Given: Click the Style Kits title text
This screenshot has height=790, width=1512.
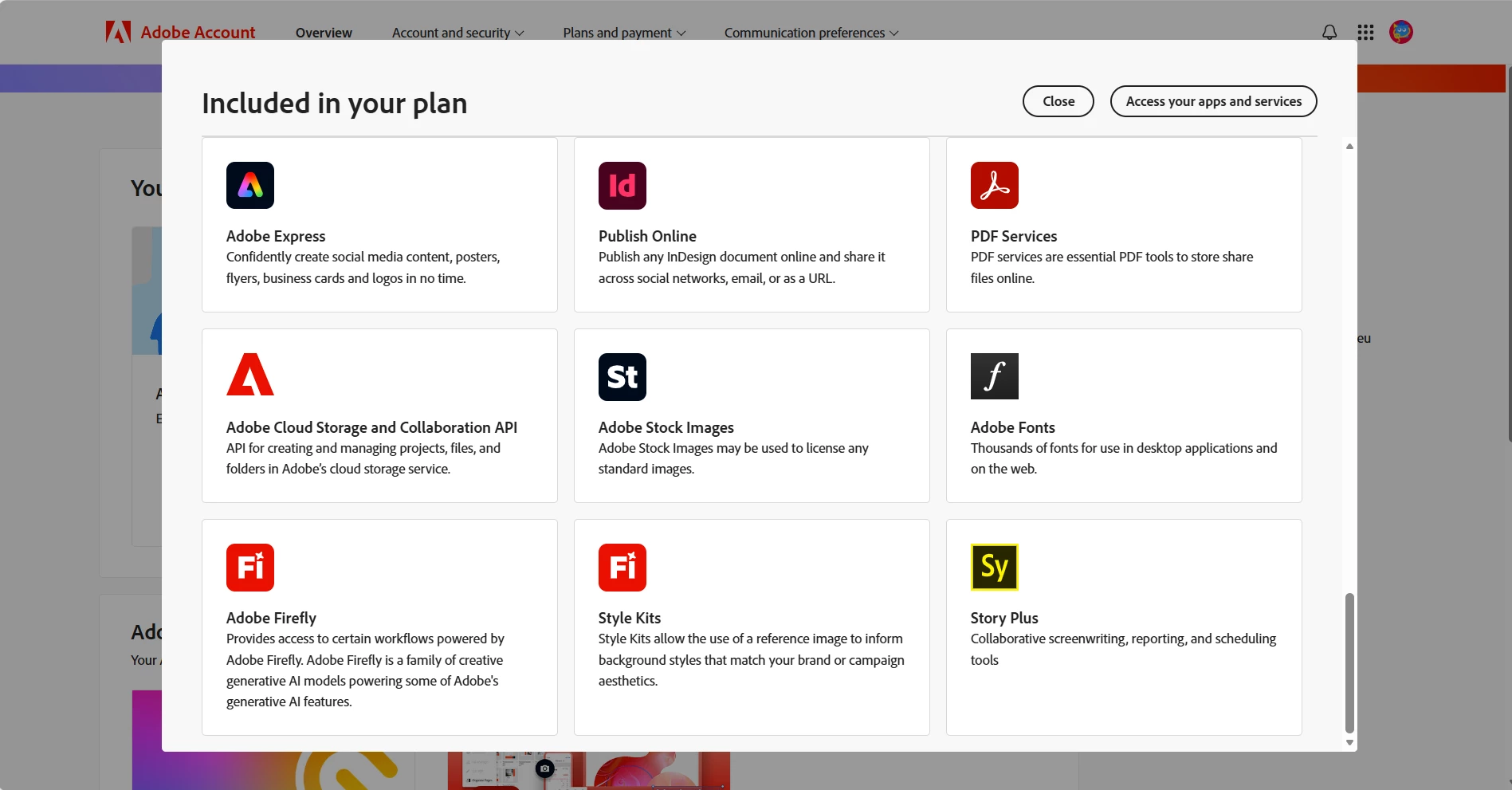Looking at the screenshot, I should pyautogui.click(x=630, y=618).
